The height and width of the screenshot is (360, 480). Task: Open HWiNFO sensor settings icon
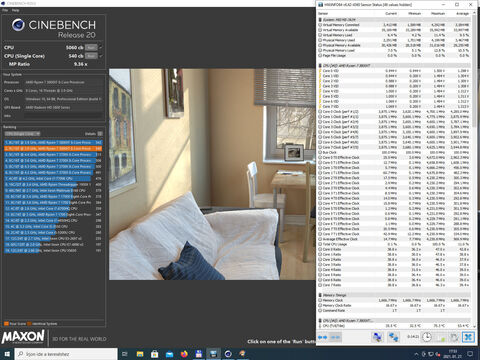454,337
